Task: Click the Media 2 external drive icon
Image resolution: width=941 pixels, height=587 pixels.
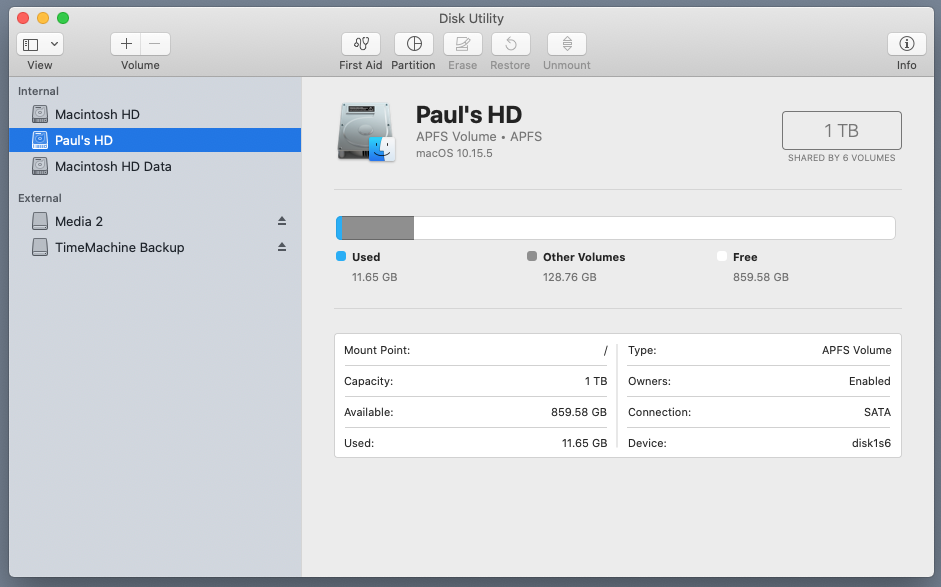Action: [40, 221]
